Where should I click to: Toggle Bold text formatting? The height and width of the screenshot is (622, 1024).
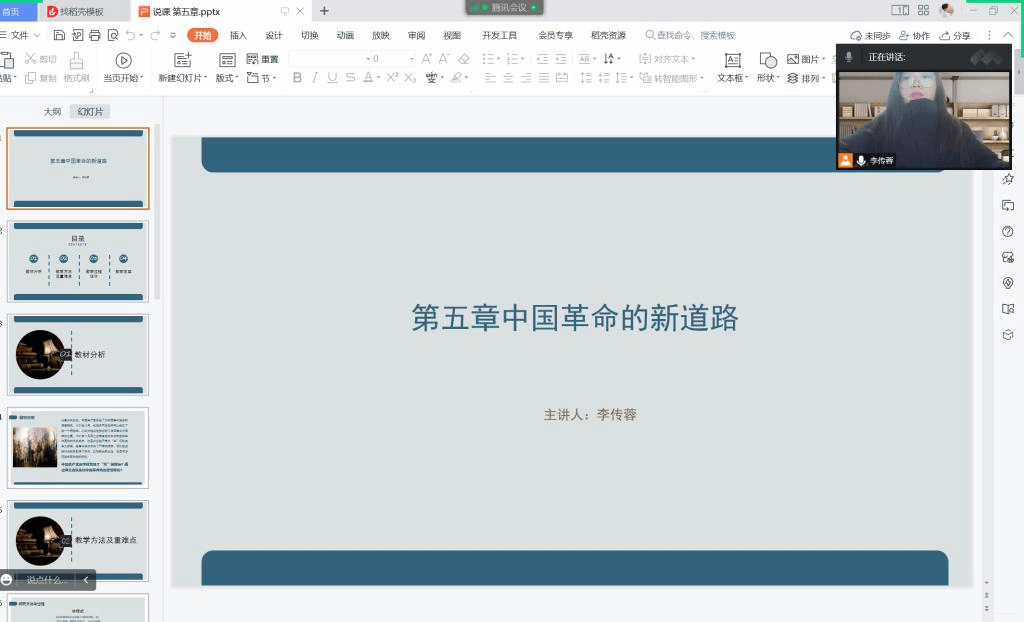pyautogui.click(x=297, y=78)
